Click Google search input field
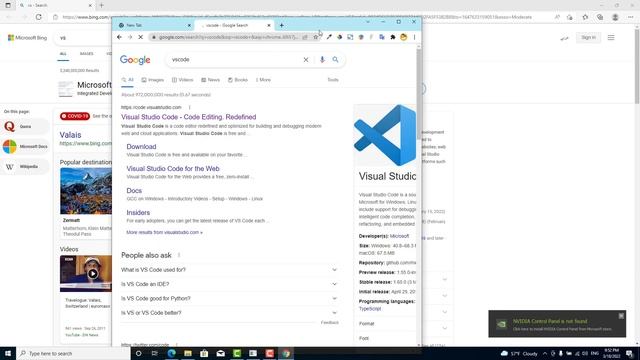The width and height of the screenshot is (640, 360). [x=236, y=60]
